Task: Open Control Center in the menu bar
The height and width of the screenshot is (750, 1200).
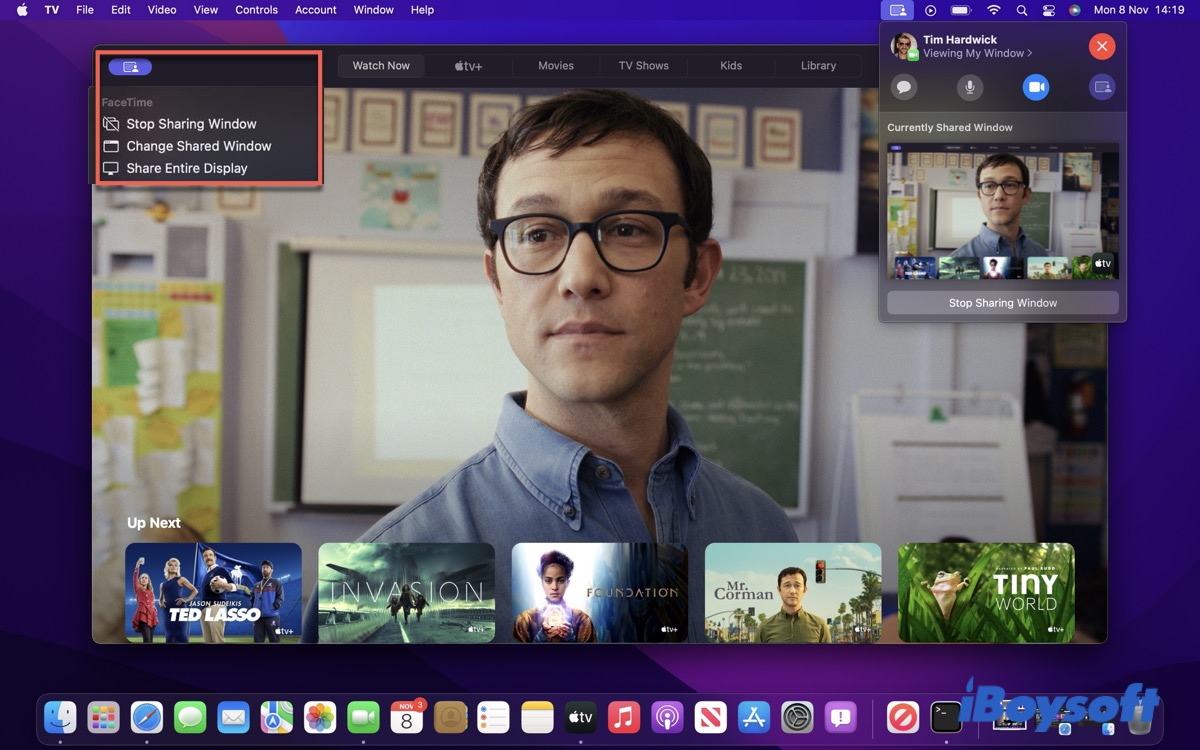Action: 1048,10
